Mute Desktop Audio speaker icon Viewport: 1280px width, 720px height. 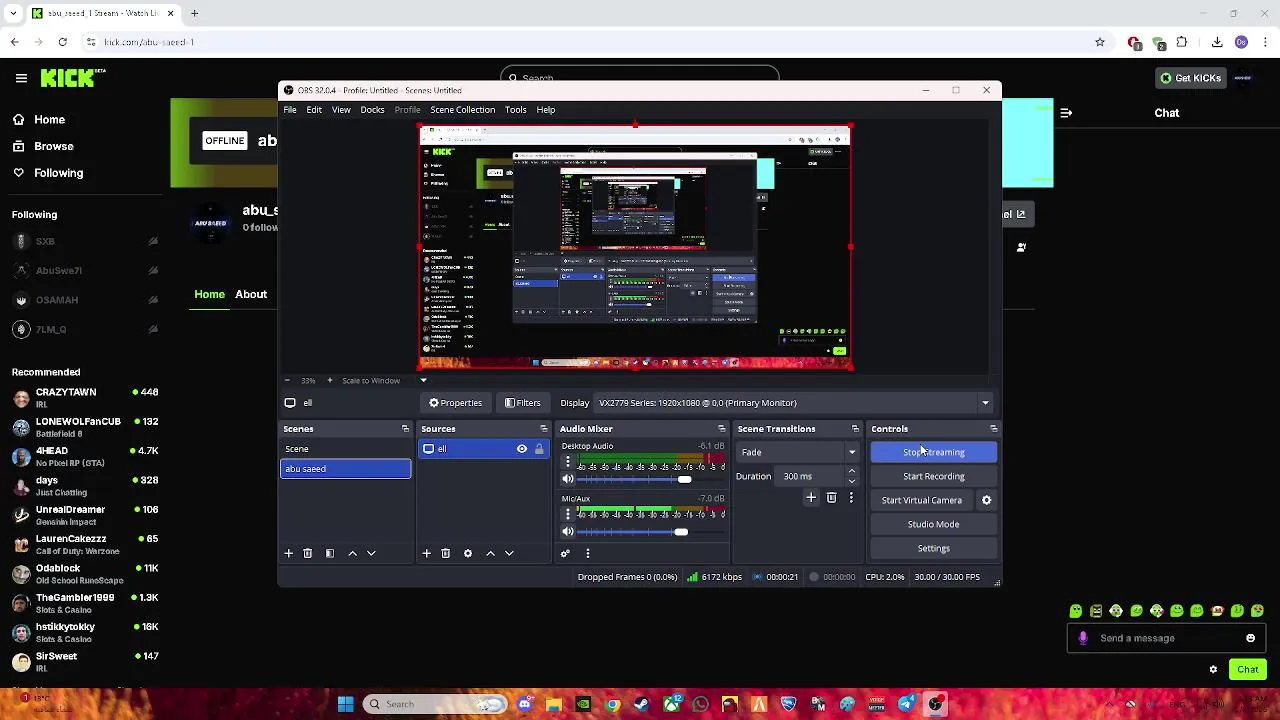pos(568,480)
